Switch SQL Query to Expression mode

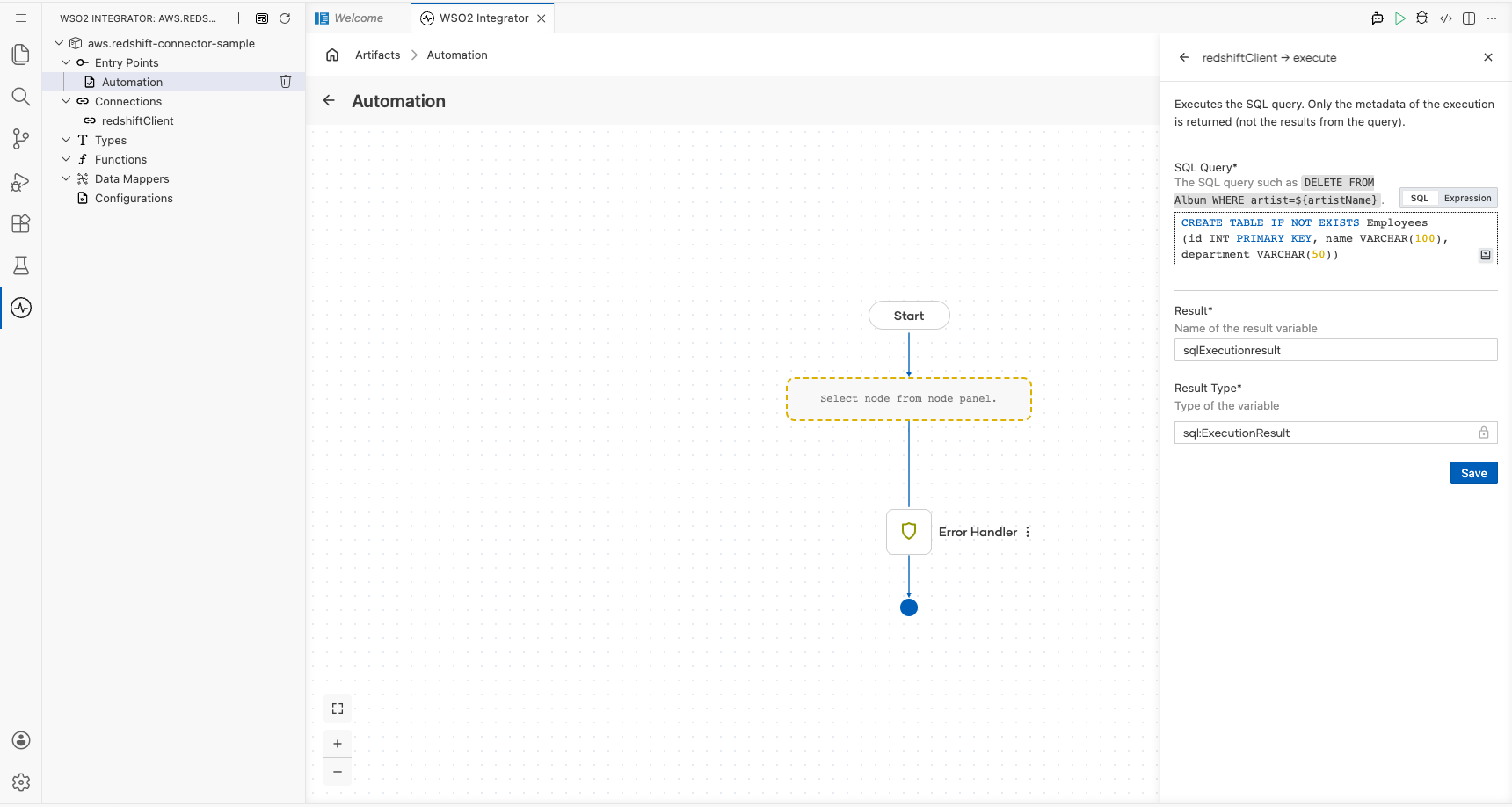click(x=1467, y=199)
